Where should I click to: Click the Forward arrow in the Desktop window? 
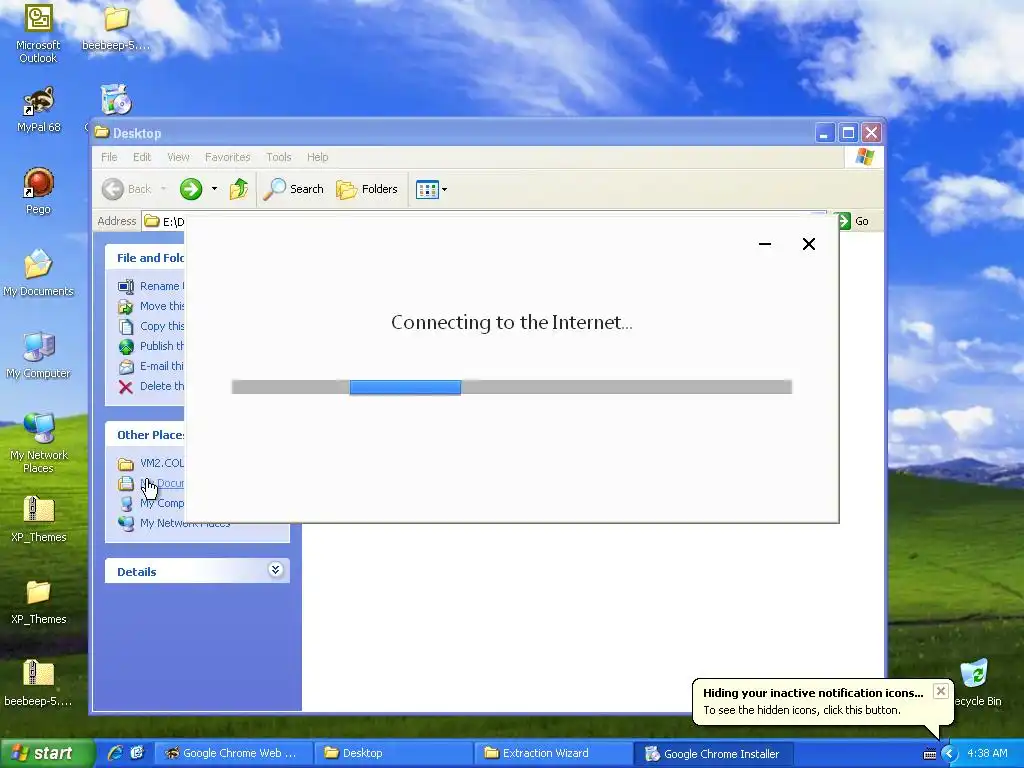coord(191,189)
